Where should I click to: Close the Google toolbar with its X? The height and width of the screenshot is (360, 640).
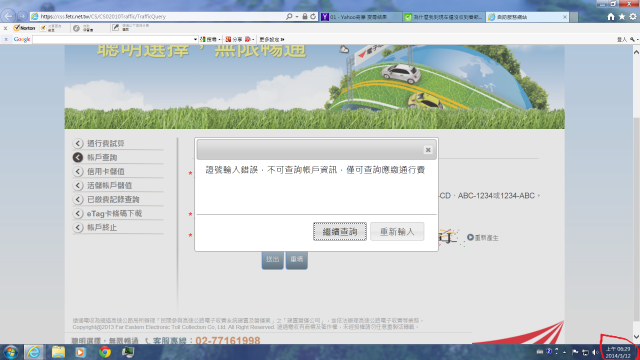6,39
